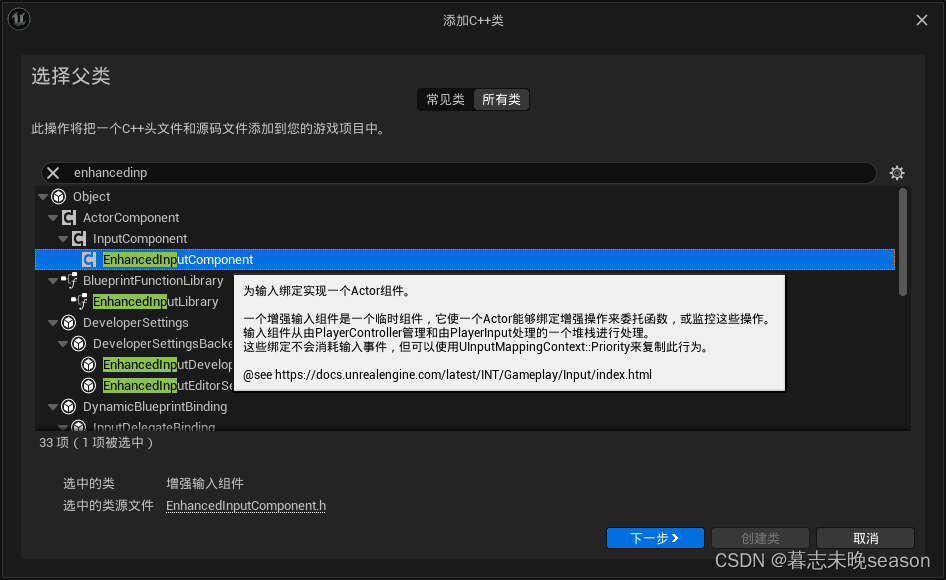946x580 pixels.
Task: Click the Unreal Engine logo icon
Action: pyautogui.click(x=19, y=19)
